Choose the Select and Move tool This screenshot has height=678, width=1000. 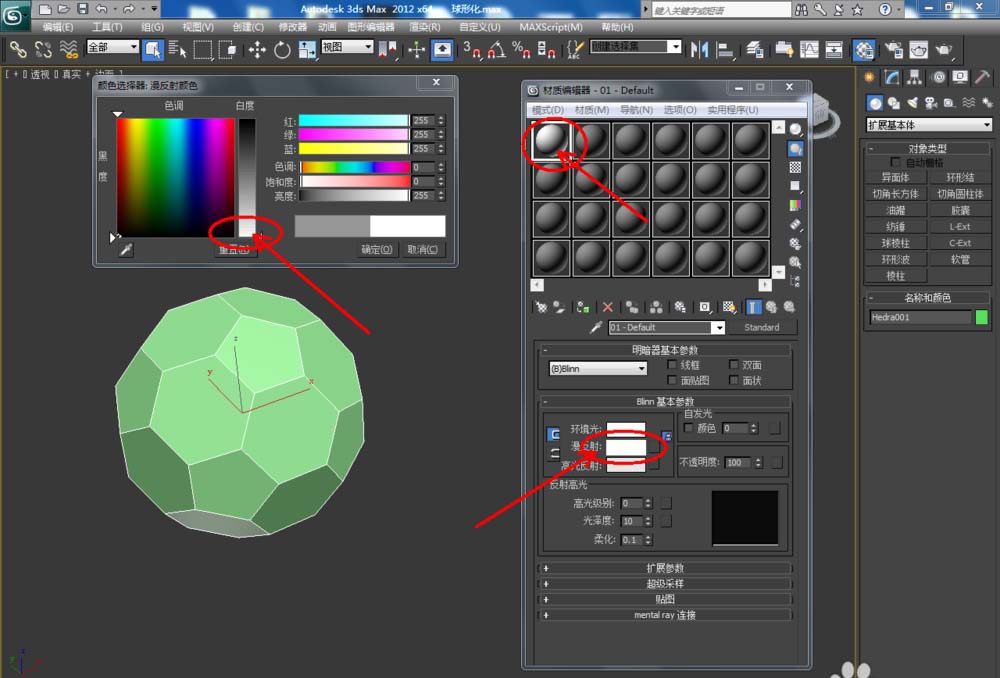[x=257, y=49]
